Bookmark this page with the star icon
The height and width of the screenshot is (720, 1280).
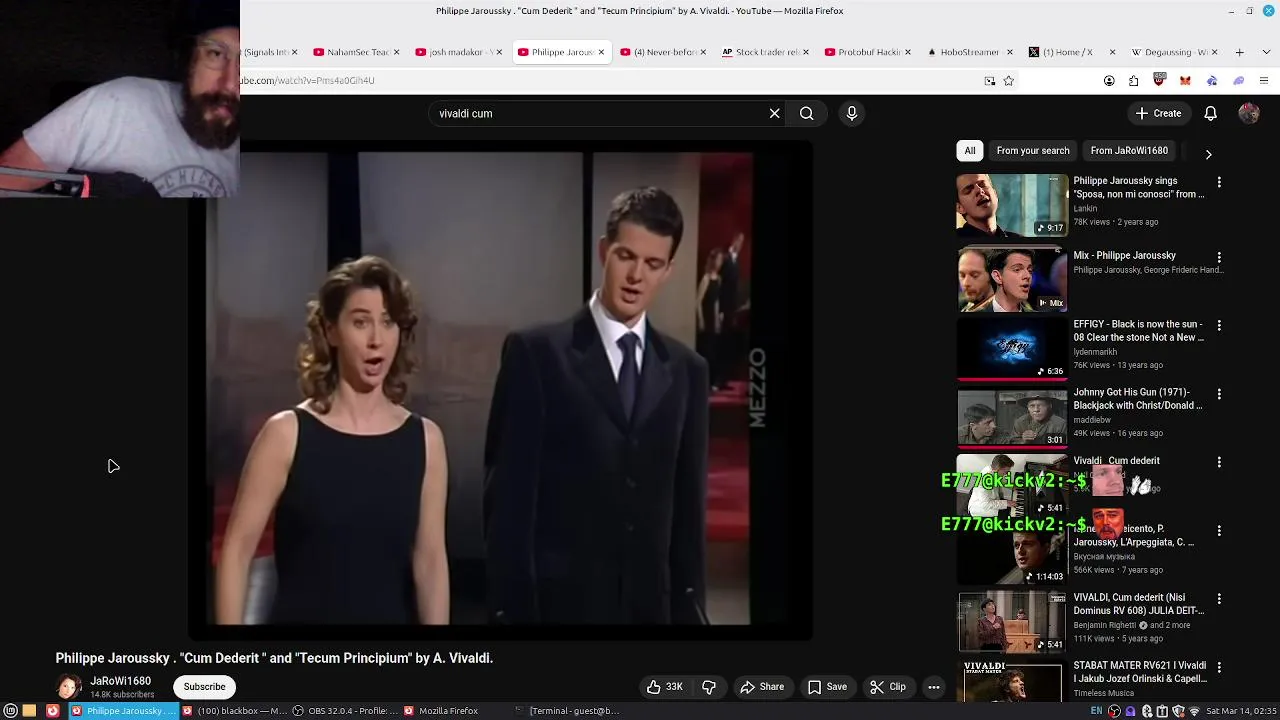click(1008, 81)
